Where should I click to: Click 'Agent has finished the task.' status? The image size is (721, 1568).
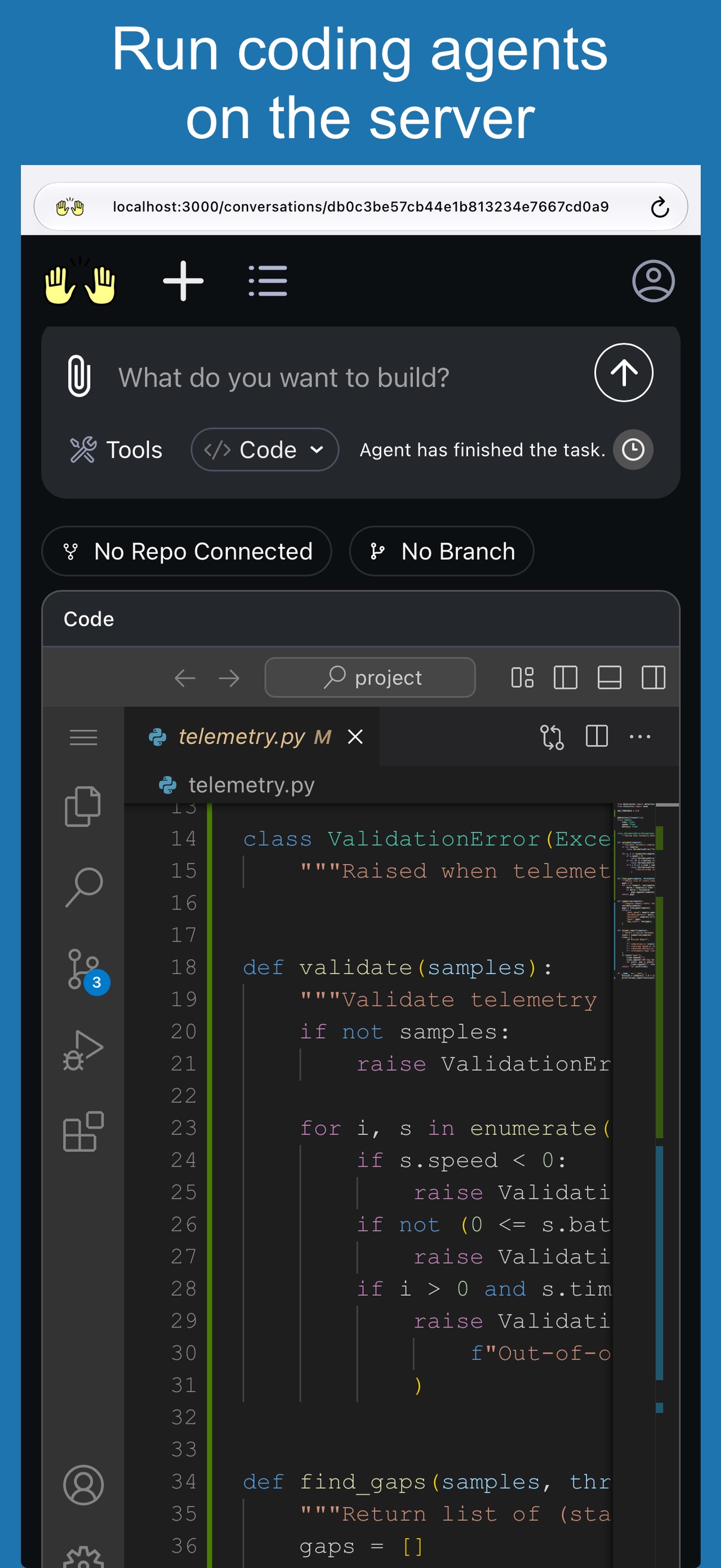pyautogui.click(x=482, y=450)
